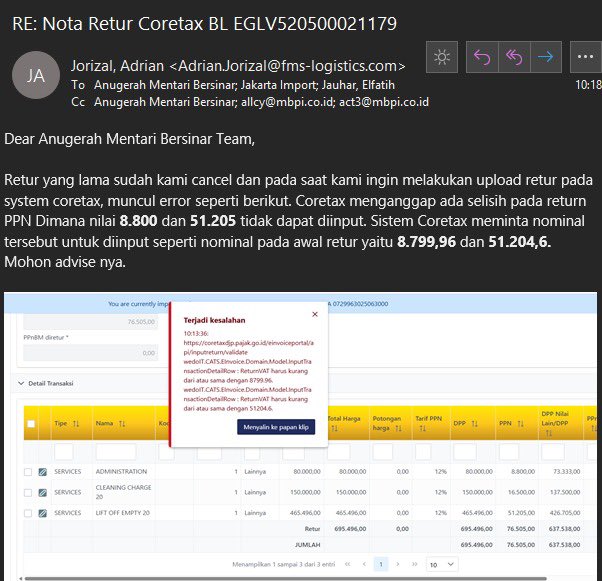The image size is (602, 581).
Task: Click Cc recipient allcy@mbpi.co.id
Action: click(288, 102)
